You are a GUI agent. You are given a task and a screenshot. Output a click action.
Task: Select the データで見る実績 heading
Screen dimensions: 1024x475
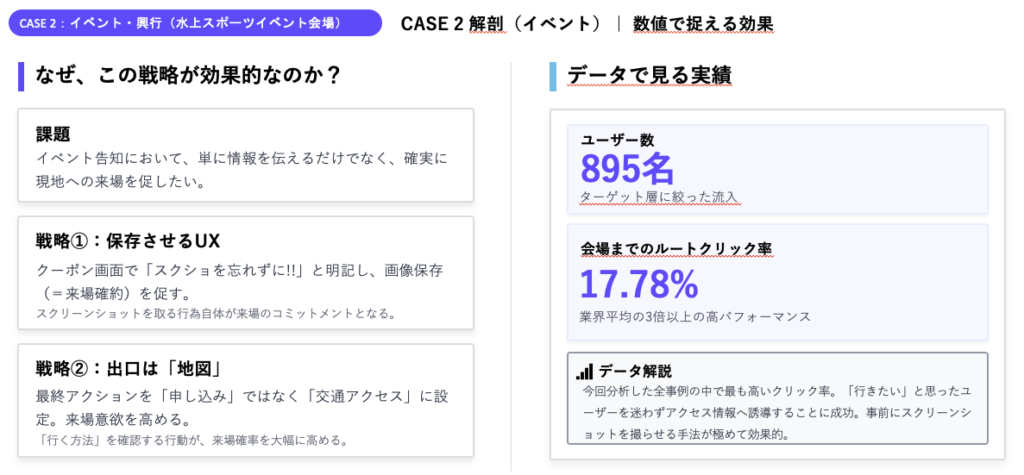(x=649, y=75)
